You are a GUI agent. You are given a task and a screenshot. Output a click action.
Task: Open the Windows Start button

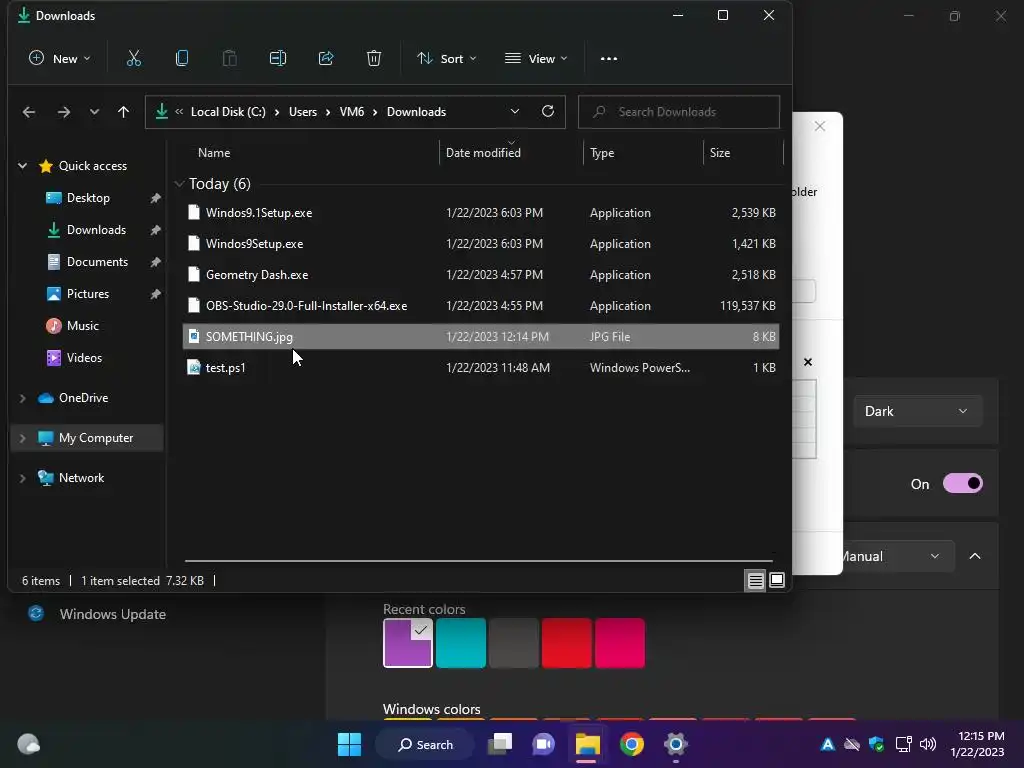pos(349,744)
